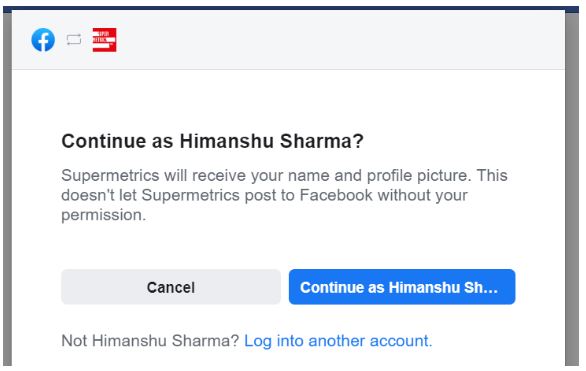The width and height of the screenshot is (586, 371).
Task: Click the word permission in the description
Action: point(101,215)
